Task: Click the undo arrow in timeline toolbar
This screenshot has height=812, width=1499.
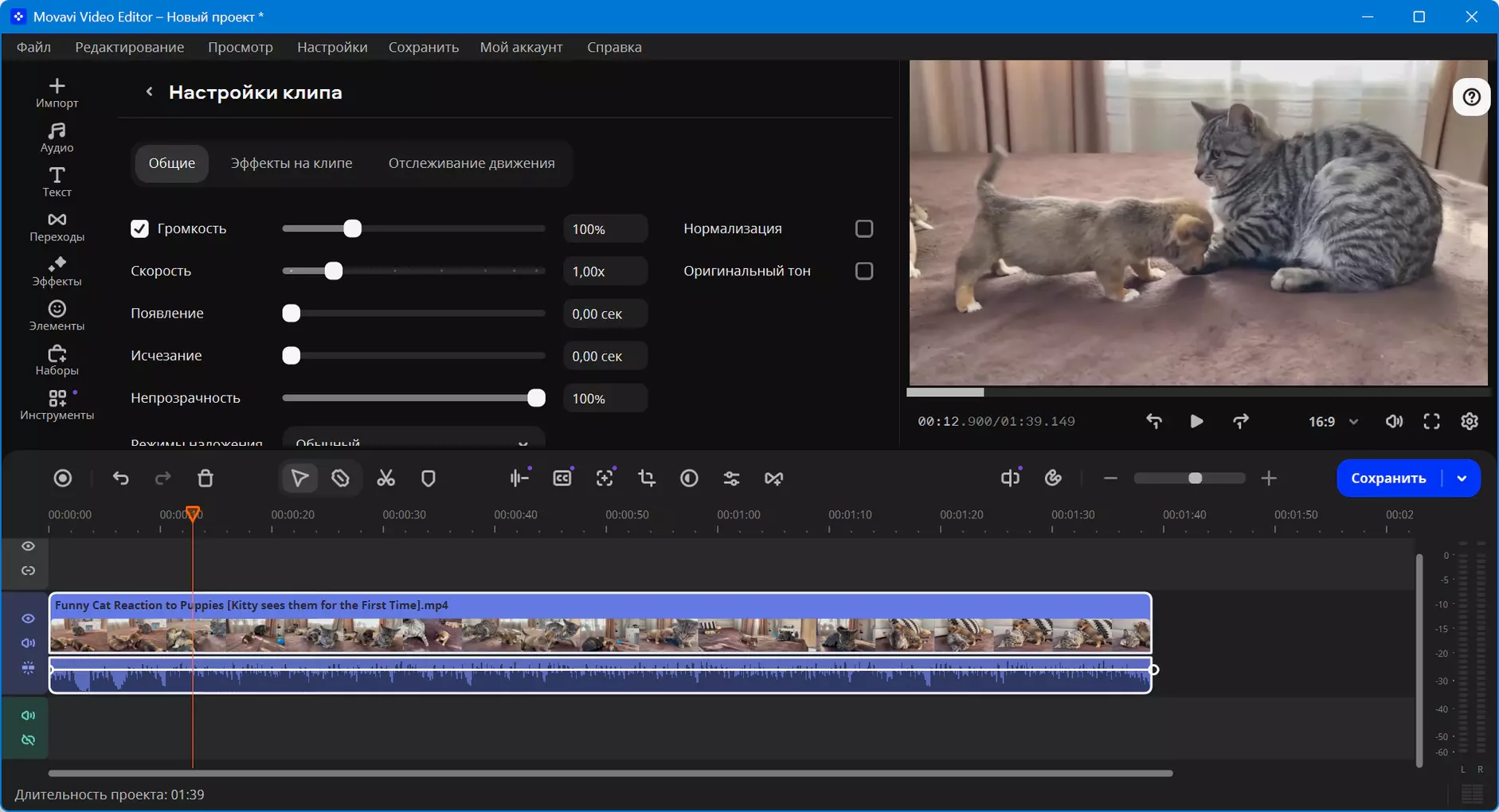Action: coord(121,478)
